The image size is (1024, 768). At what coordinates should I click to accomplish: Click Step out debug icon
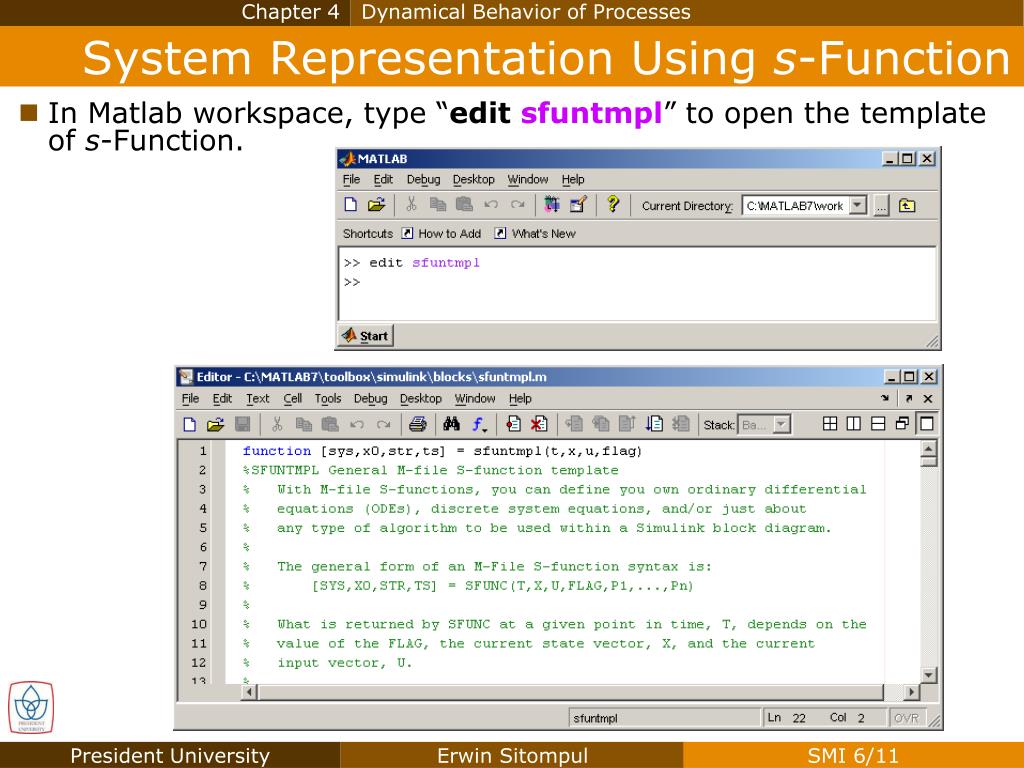pyautogui.click(x=627, y=424)
